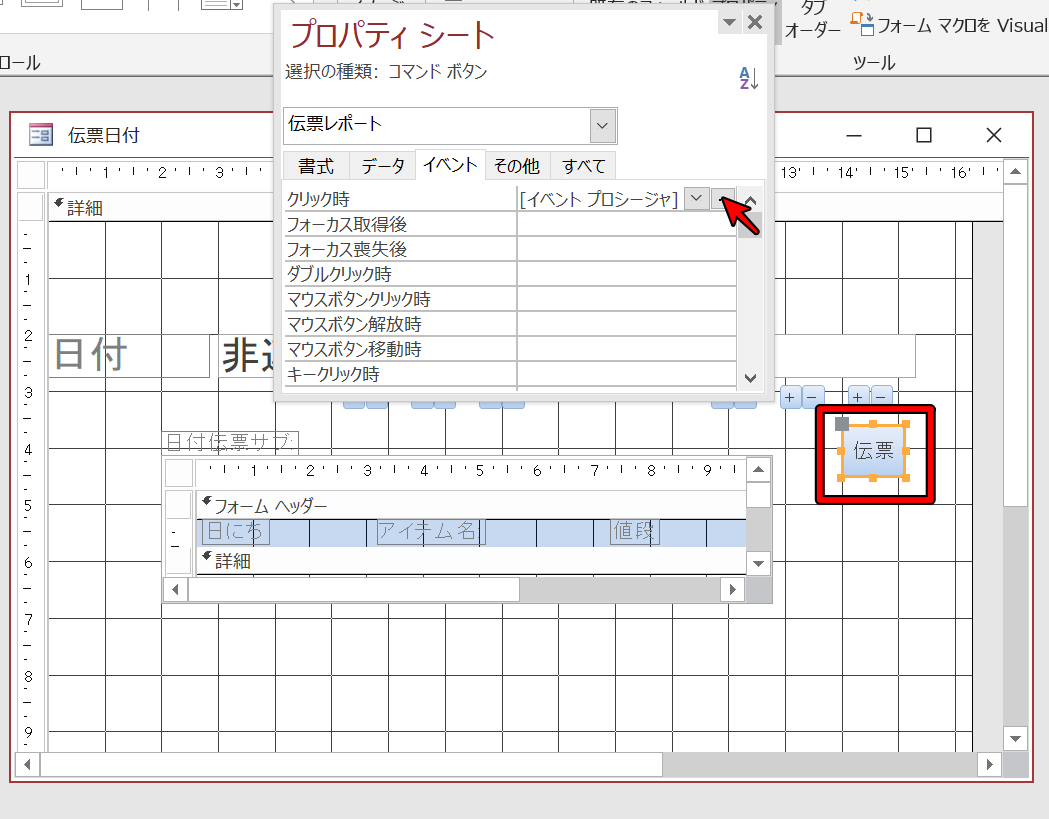Click the subform vertical scroll down arrow
The width and height of the screenshot is (1049, 819).
(x=758, y=563)
